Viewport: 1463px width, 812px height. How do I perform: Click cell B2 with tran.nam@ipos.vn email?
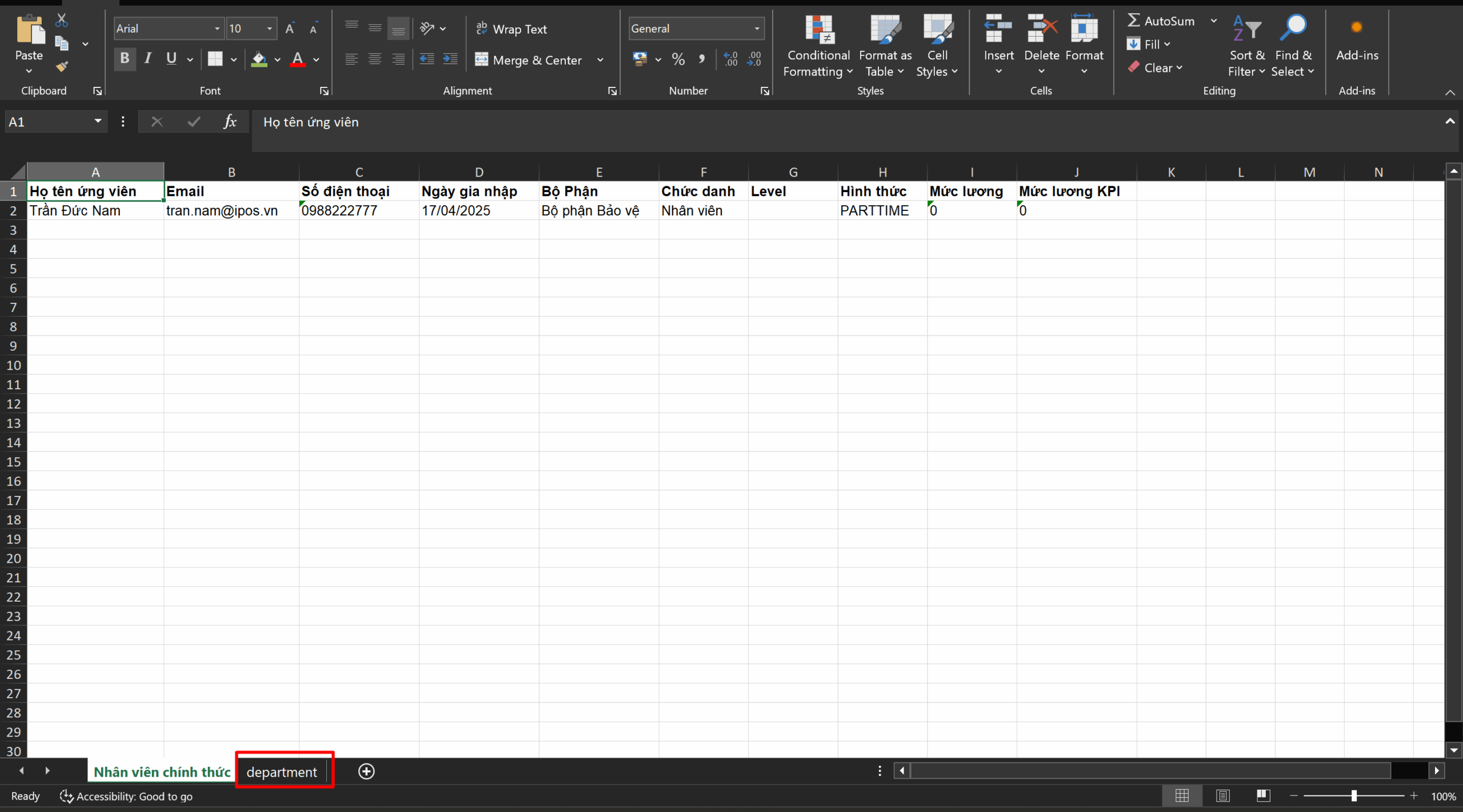click(x=231, y=210)
